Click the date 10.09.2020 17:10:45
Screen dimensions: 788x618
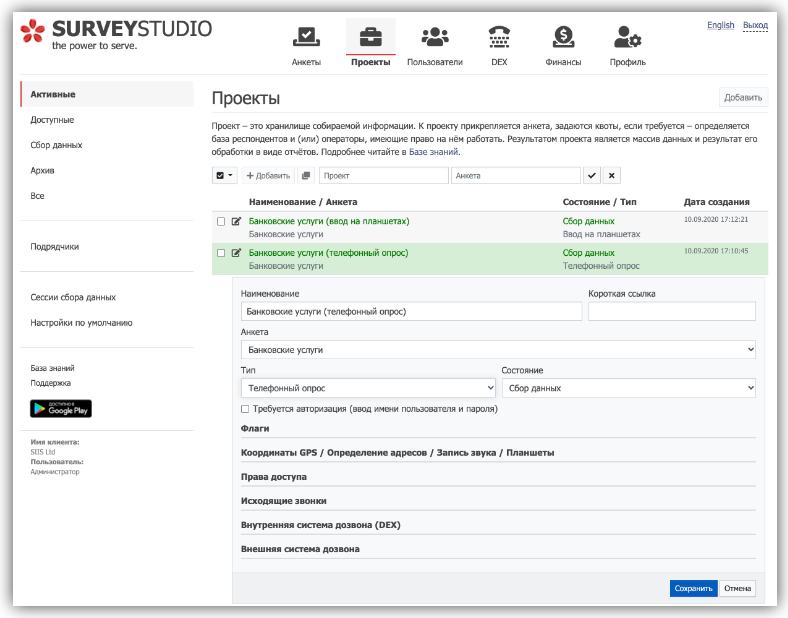[716, 251]
